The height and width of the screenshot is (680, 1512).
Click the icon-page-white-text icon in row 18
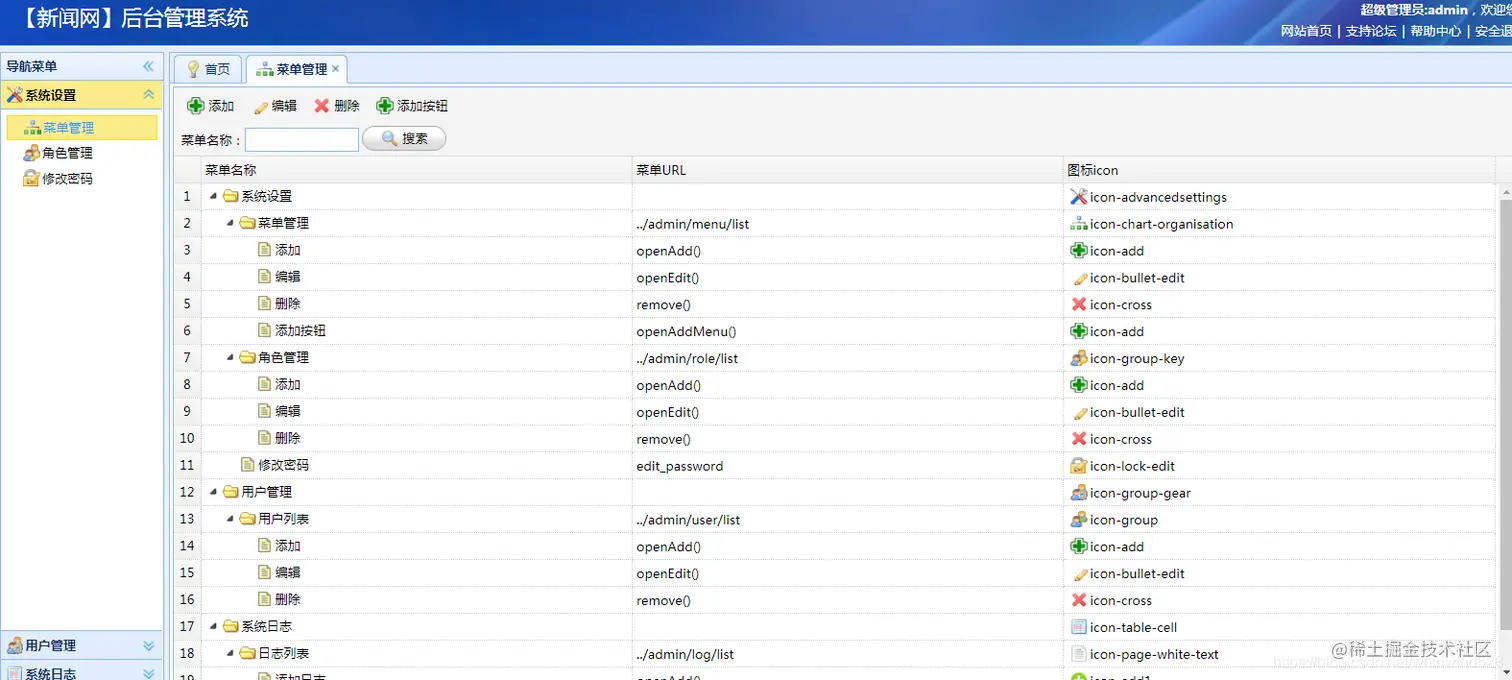pyautogui.click(x=1078, y=654)
